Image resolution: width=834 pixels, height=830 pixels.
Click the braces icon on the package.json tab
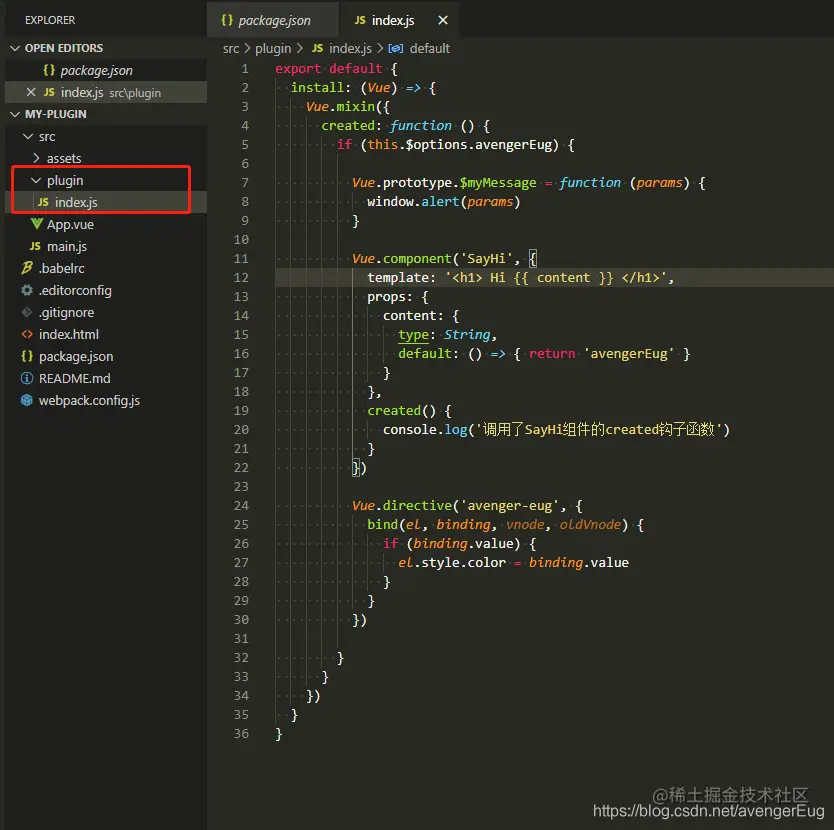click(227, 20)
